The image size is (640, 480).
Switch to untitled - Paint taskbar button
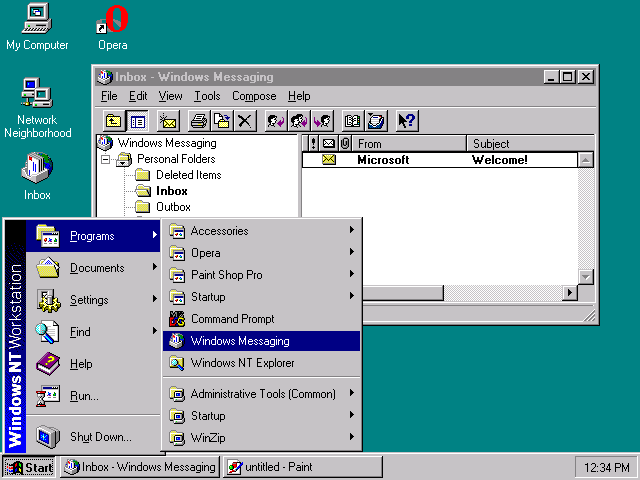302,467
